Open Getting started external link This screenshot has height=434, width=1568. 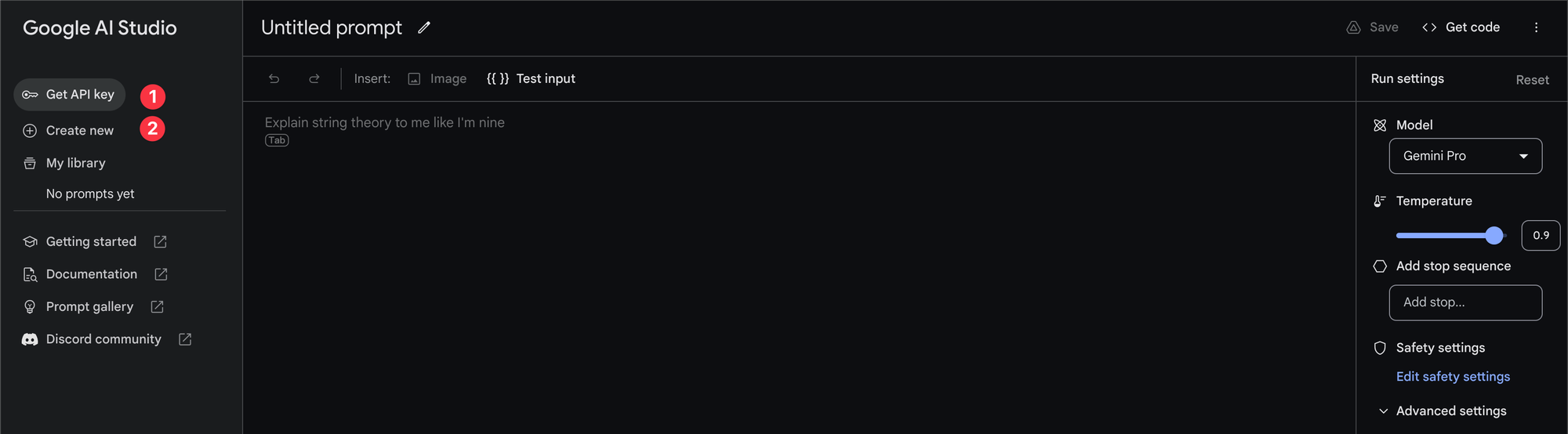tap(92, 242)
